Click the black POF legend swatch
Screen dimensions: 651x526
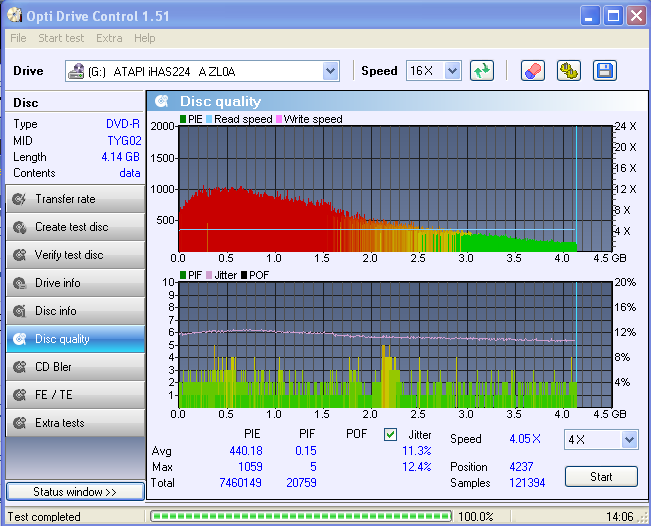244,275
